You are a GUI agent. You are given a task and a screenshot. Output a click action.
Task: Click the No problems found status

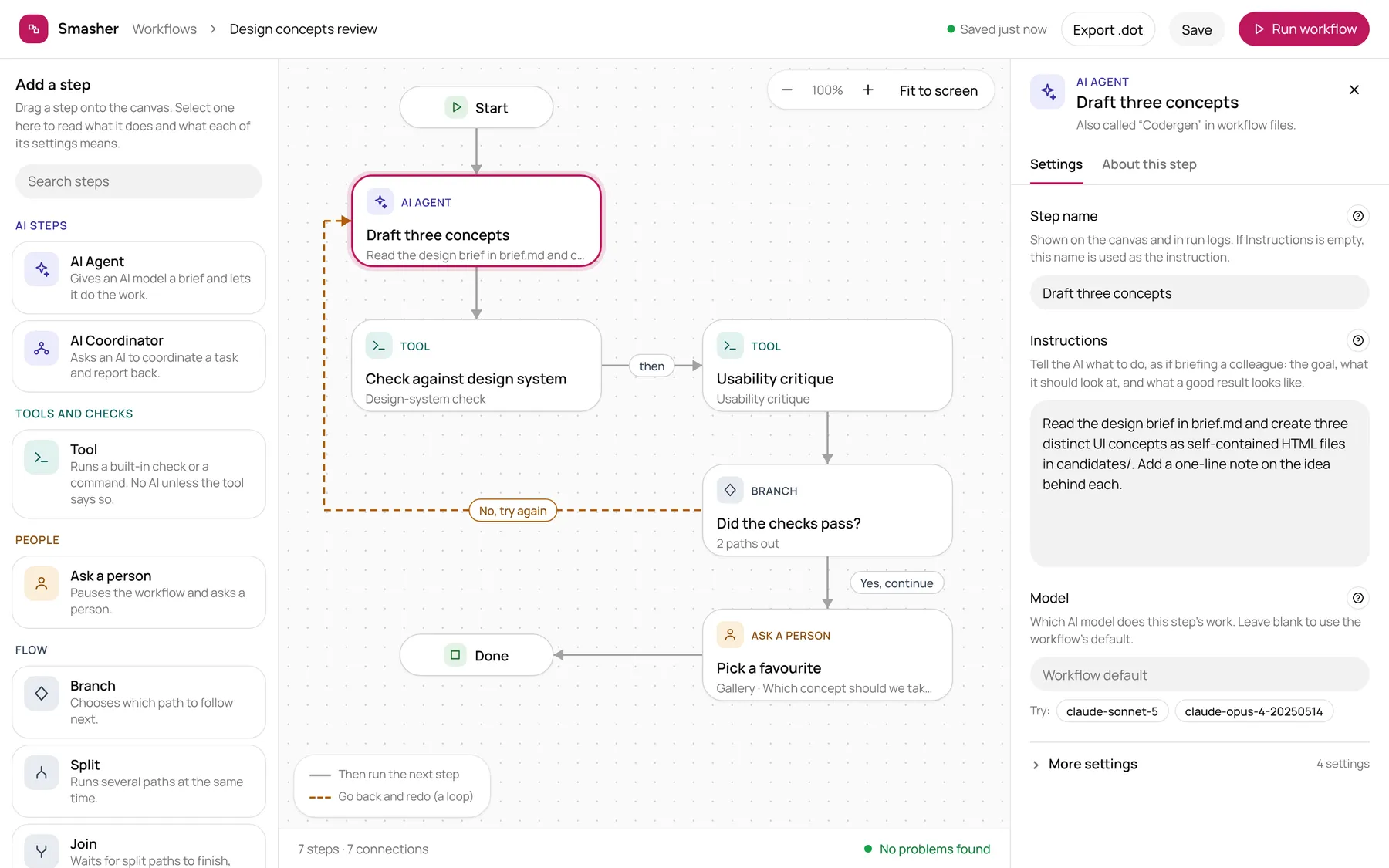tap(927, 849)
